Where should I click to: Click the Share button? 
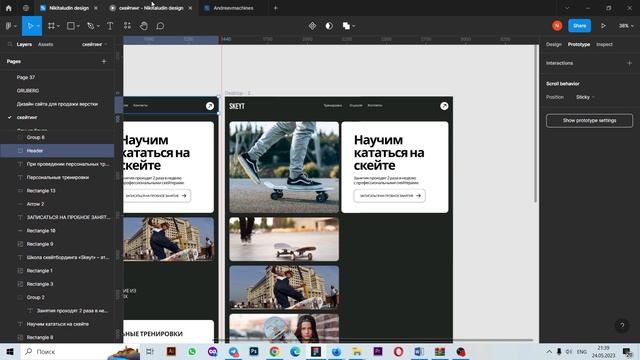(580, 26)
